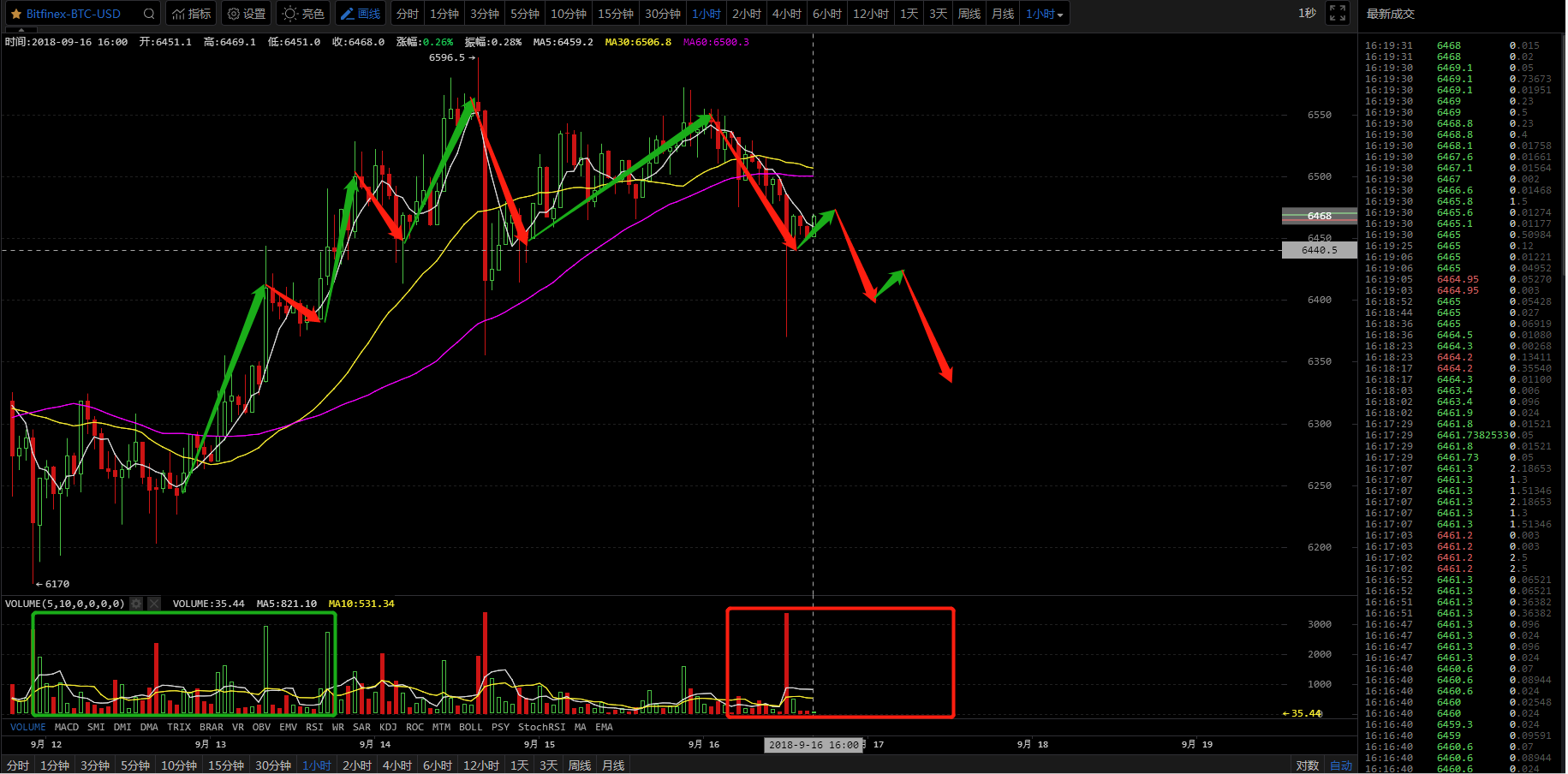The width and height of the screenshot is (1568, 774).
Task: Click the favorite star beside Bitfinex-BTC-USD
Action: point(15,14)
